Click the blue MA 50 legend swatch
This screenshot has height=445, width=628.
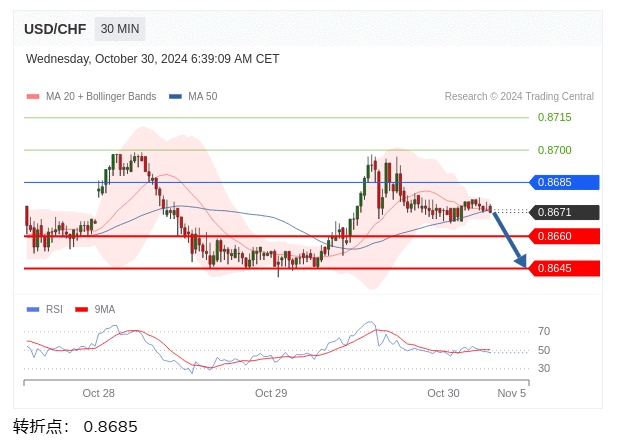pos(175,97)
